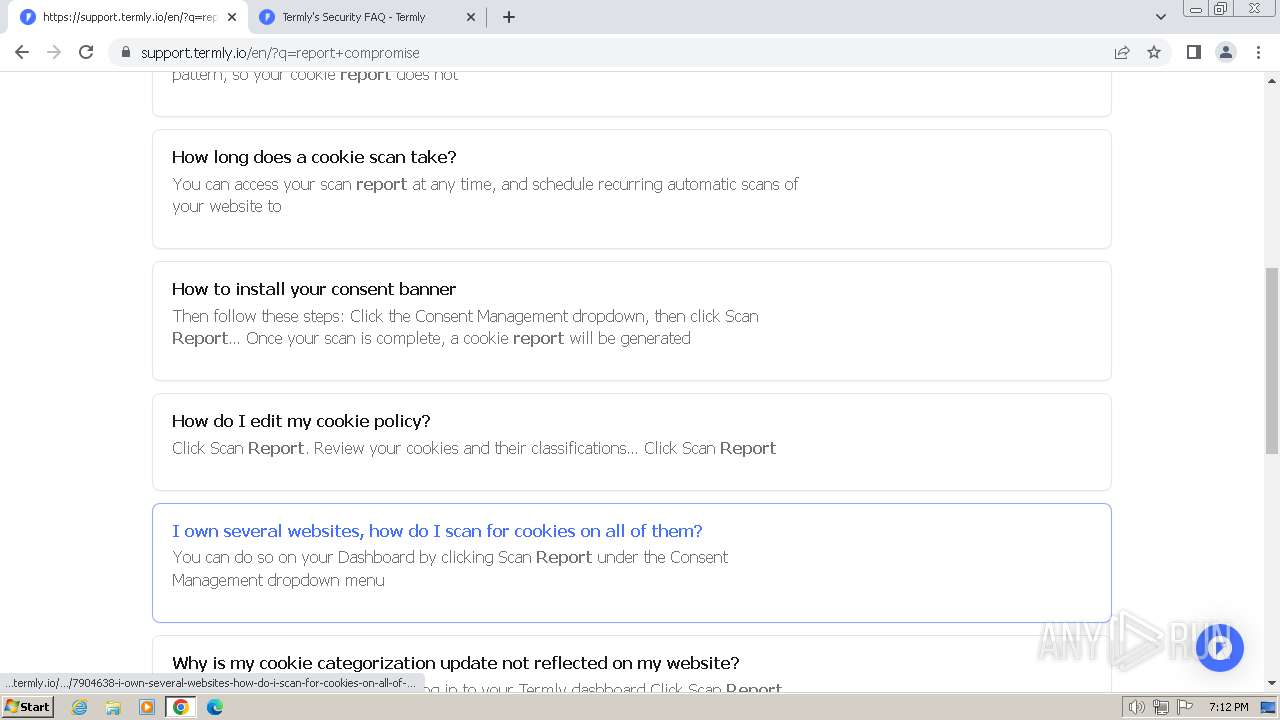1280x720 pixels.
Task: Click the page vertical scrollbar thumb
Action: point(1272,360)
